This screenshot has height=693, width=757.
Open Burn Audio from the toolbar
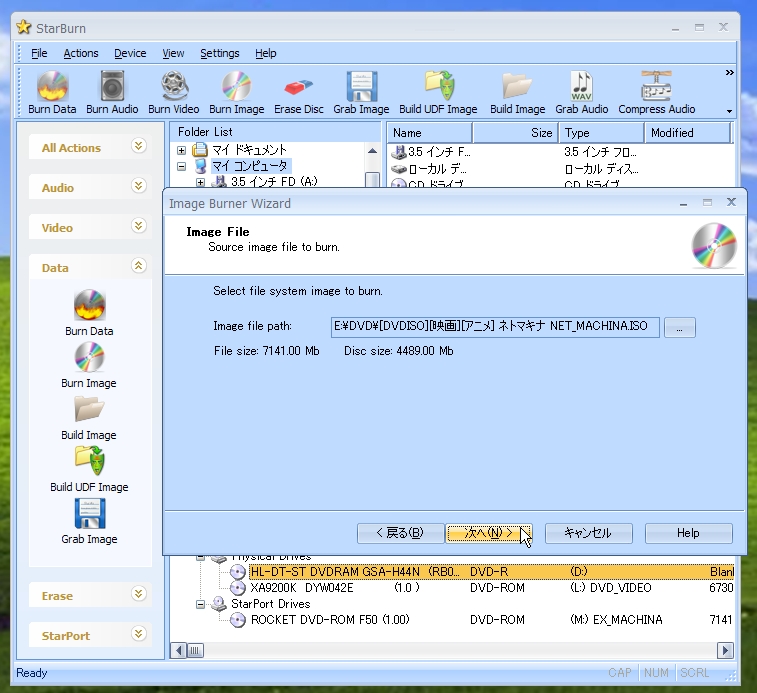[x=112, y=92]
